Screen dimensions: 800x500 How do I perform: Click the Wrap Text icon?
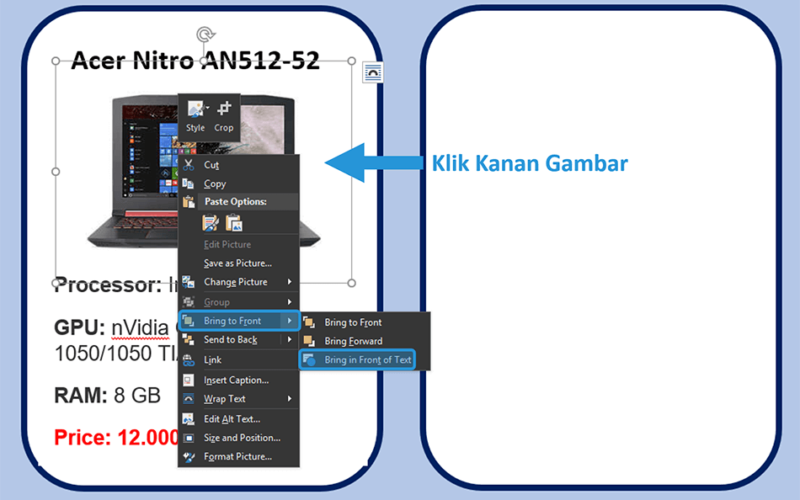click(x=188, y=399)
